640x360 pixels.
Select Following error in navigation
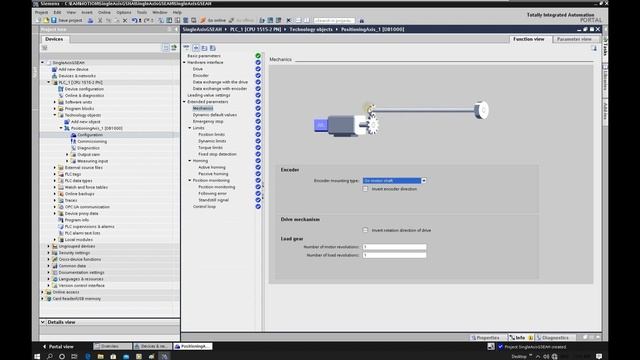point(212,193)
